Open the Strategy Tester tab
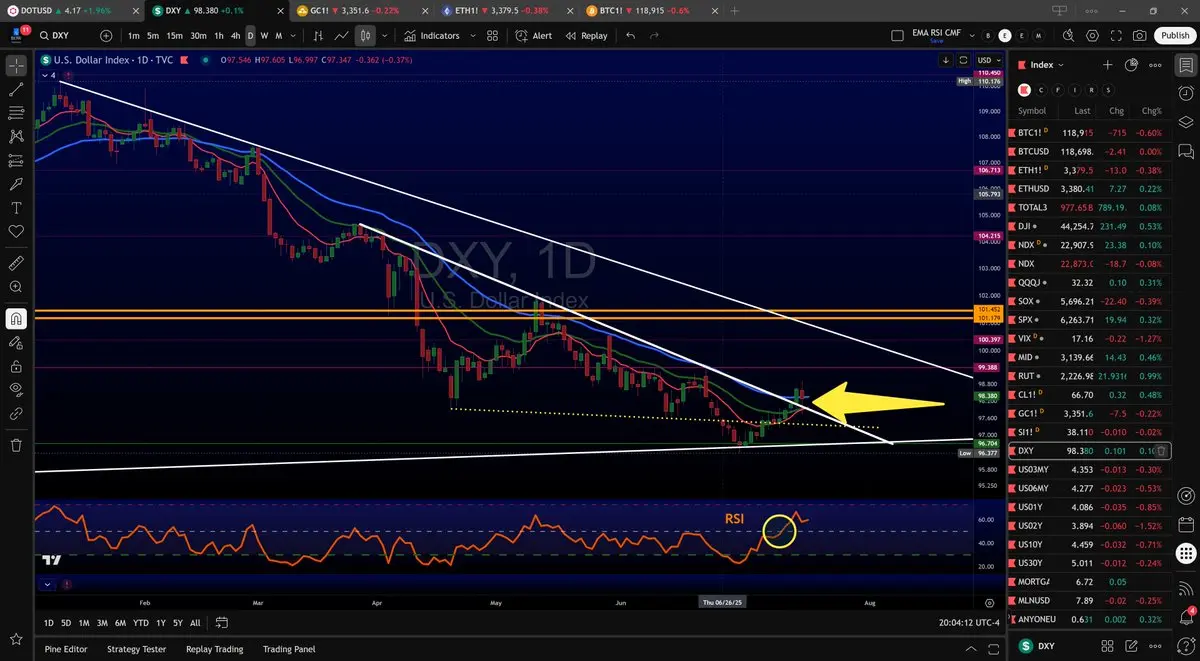Viewport: 1200px width, 661px height. point(138,649)
